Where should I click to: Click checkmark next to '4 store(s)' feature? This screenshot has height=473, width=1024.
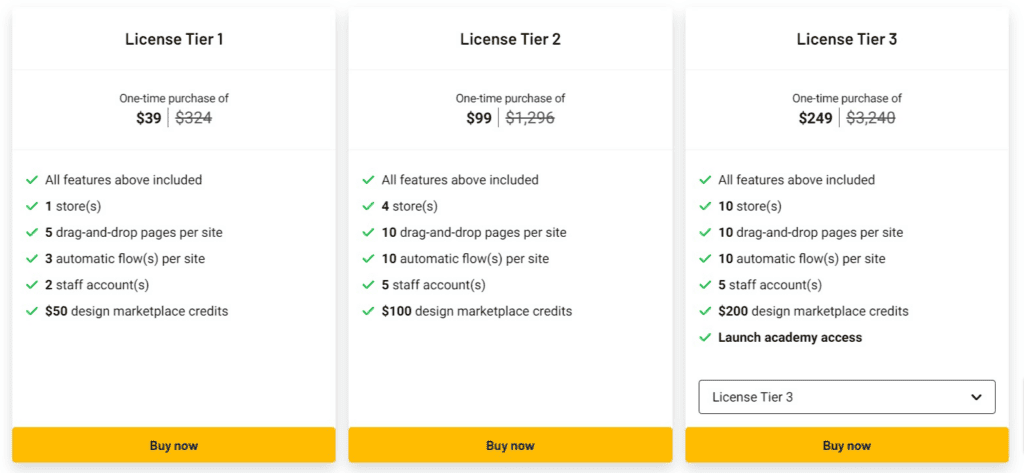[368, 206]
